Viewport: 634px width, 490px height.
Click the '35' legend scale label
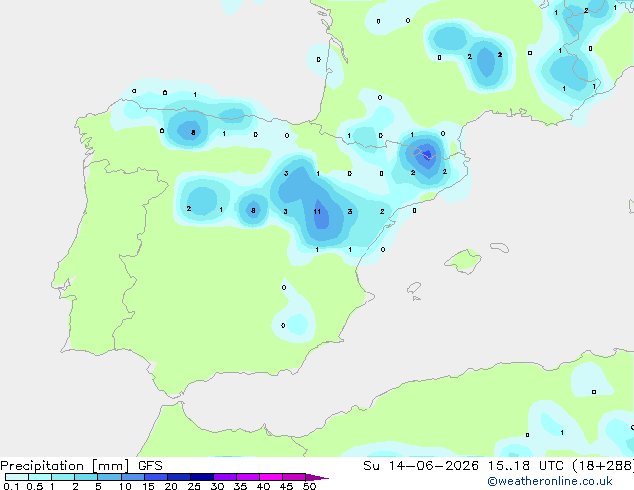click(240, 486)
